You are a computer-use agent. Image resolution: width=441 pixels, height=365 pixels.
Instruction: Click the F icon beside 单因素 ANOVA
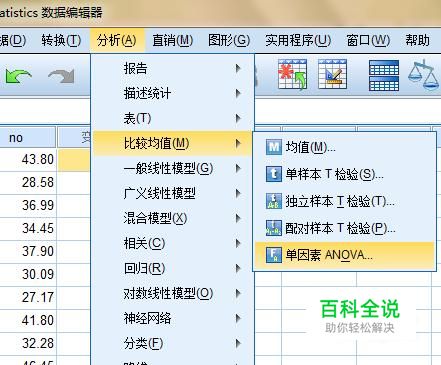click(274, 255)
